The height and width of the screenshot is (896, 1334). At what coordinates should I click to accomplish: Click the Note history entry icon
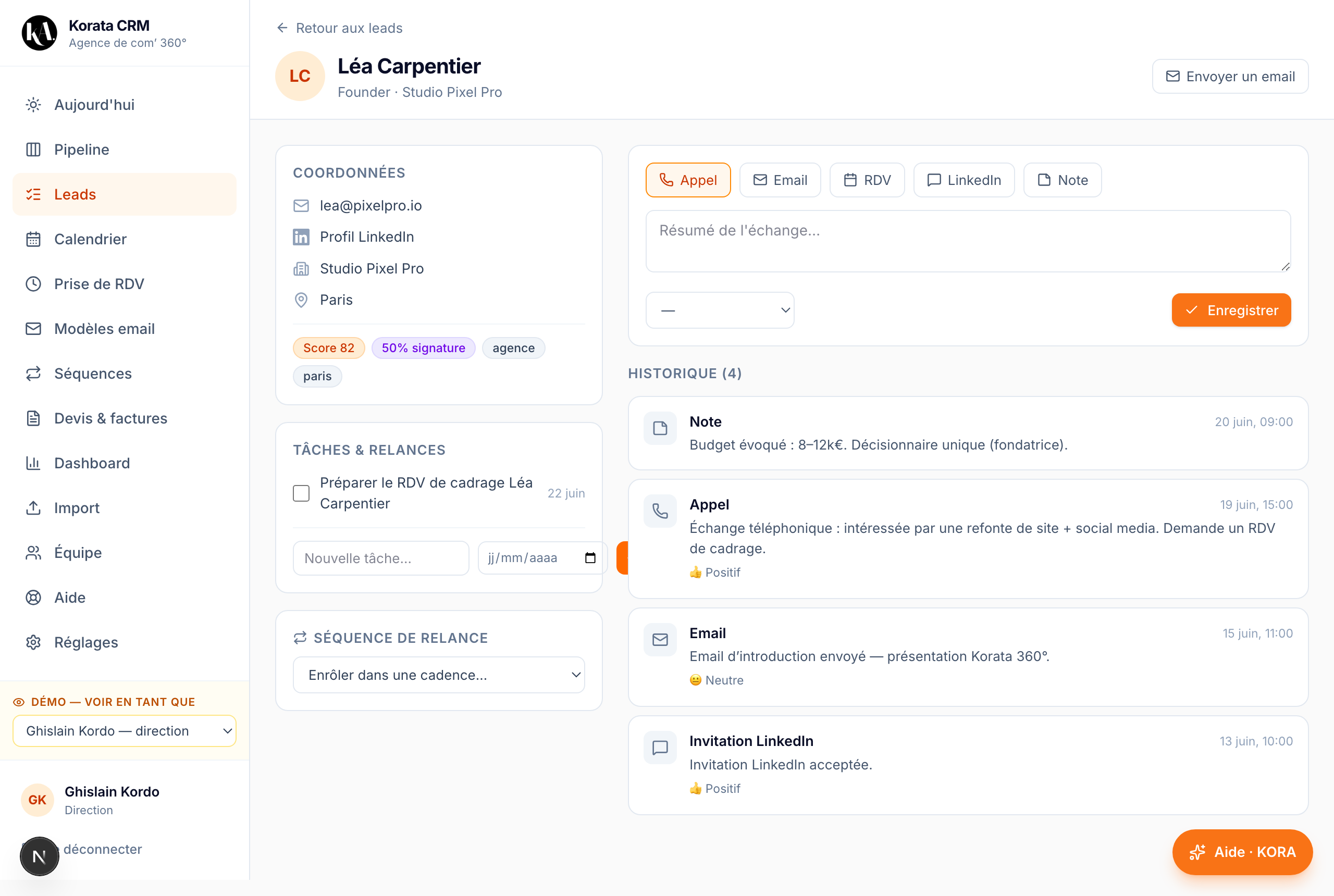coord(660,429)
